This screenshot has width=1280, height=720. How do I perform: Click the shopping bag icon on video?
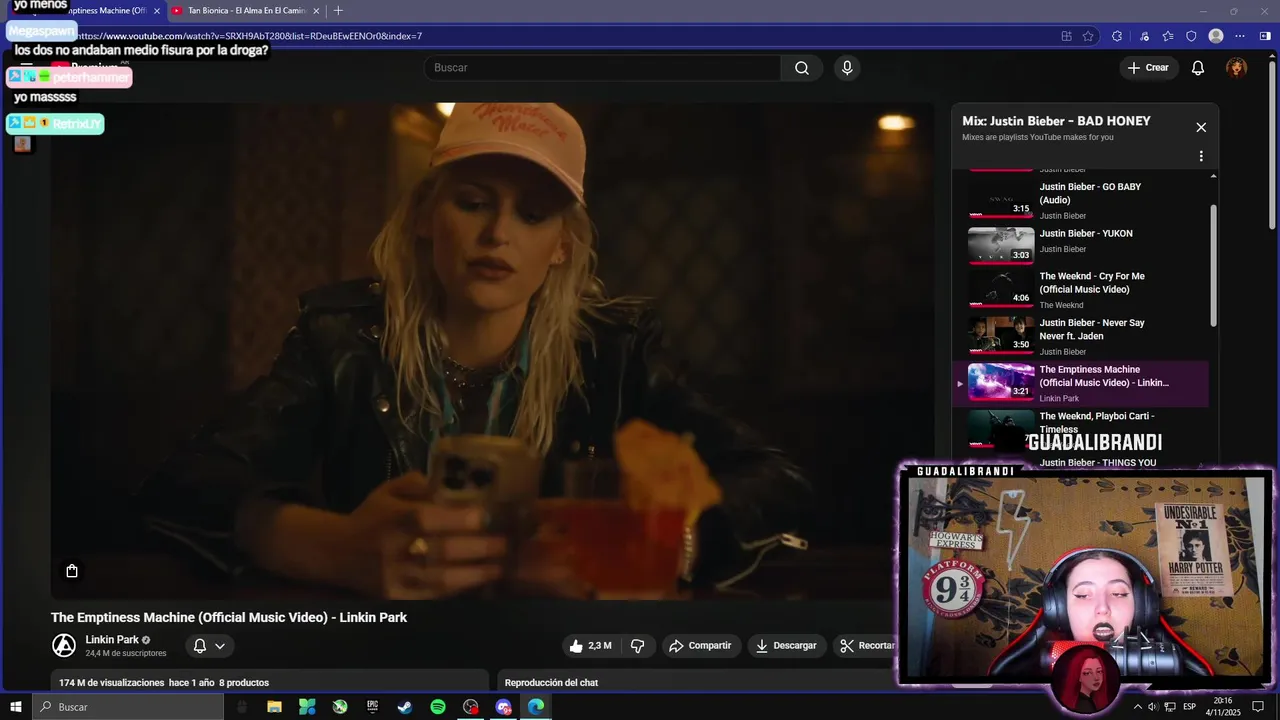[72, 571]
